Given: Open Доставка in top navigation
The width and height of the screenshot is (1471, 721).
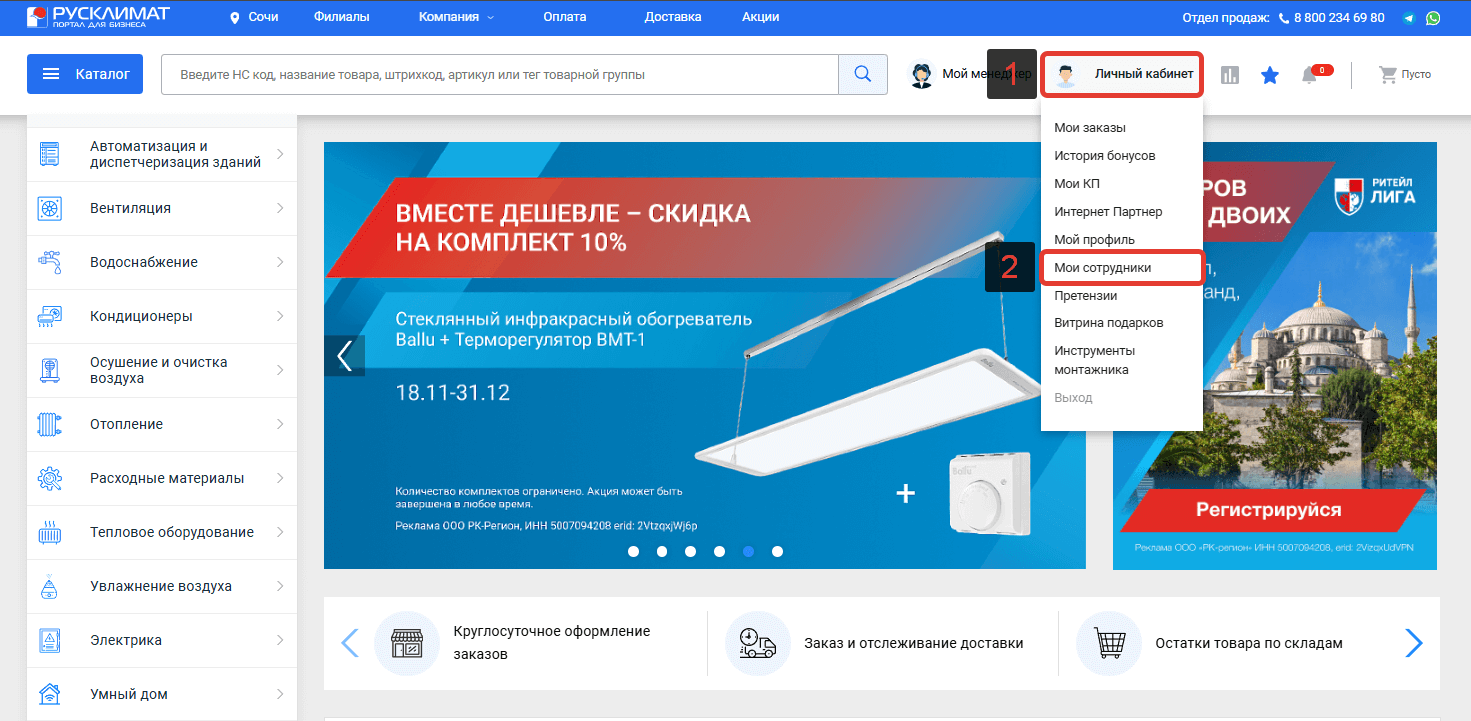Looking at the screenshot, I should coord(673,17).
